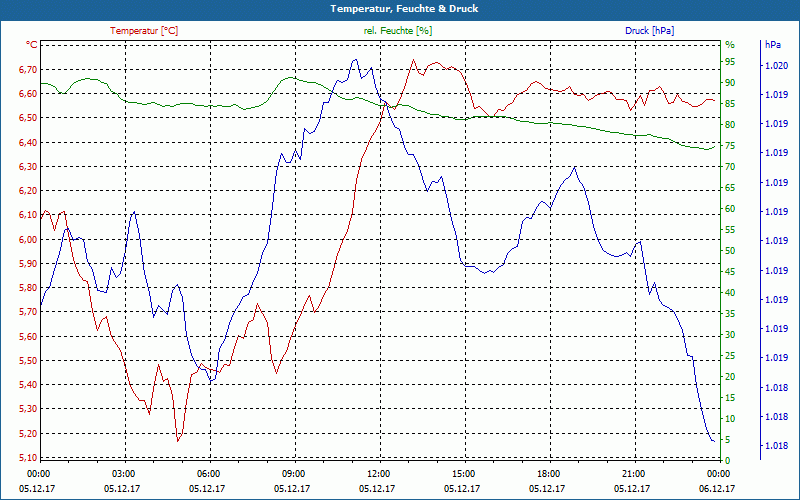This screenshot has height=500, width=800.
Task: Click the 18:00 time axis label
Action: point(548,473)
